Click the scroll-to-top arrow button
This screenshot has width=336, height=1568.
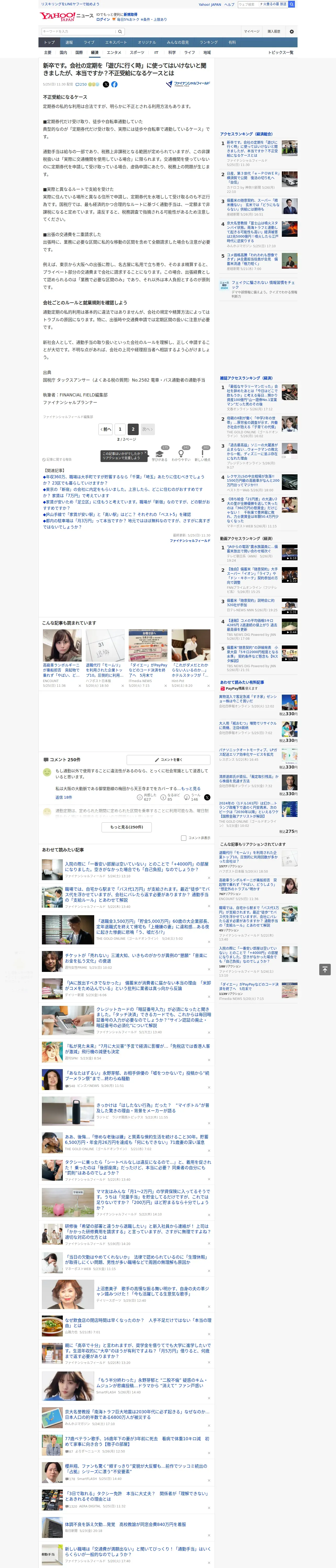(x=325, y=969)
